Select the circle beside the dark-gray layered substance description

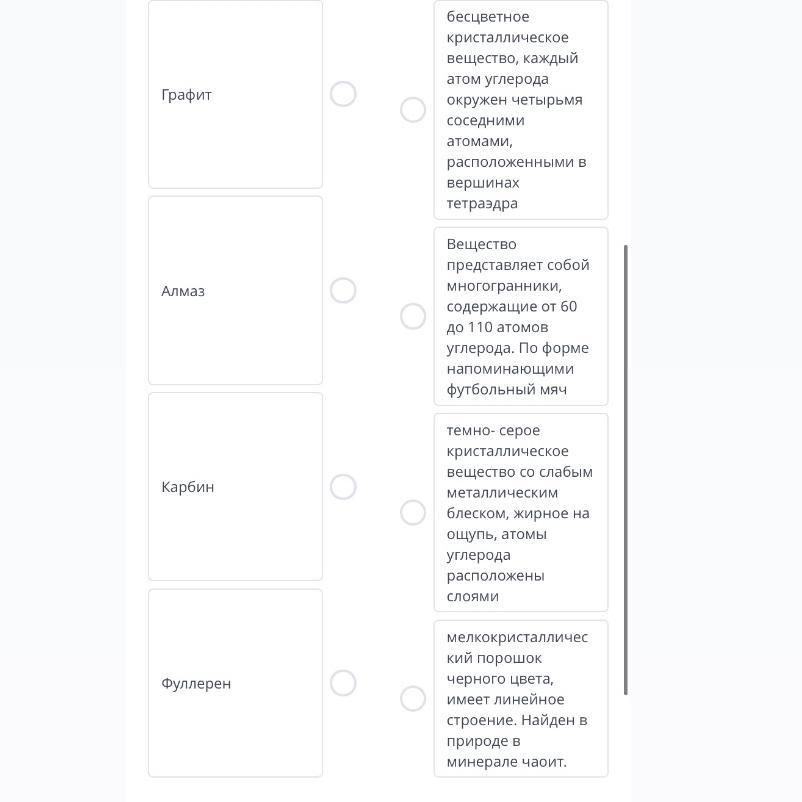coord(413,512)
